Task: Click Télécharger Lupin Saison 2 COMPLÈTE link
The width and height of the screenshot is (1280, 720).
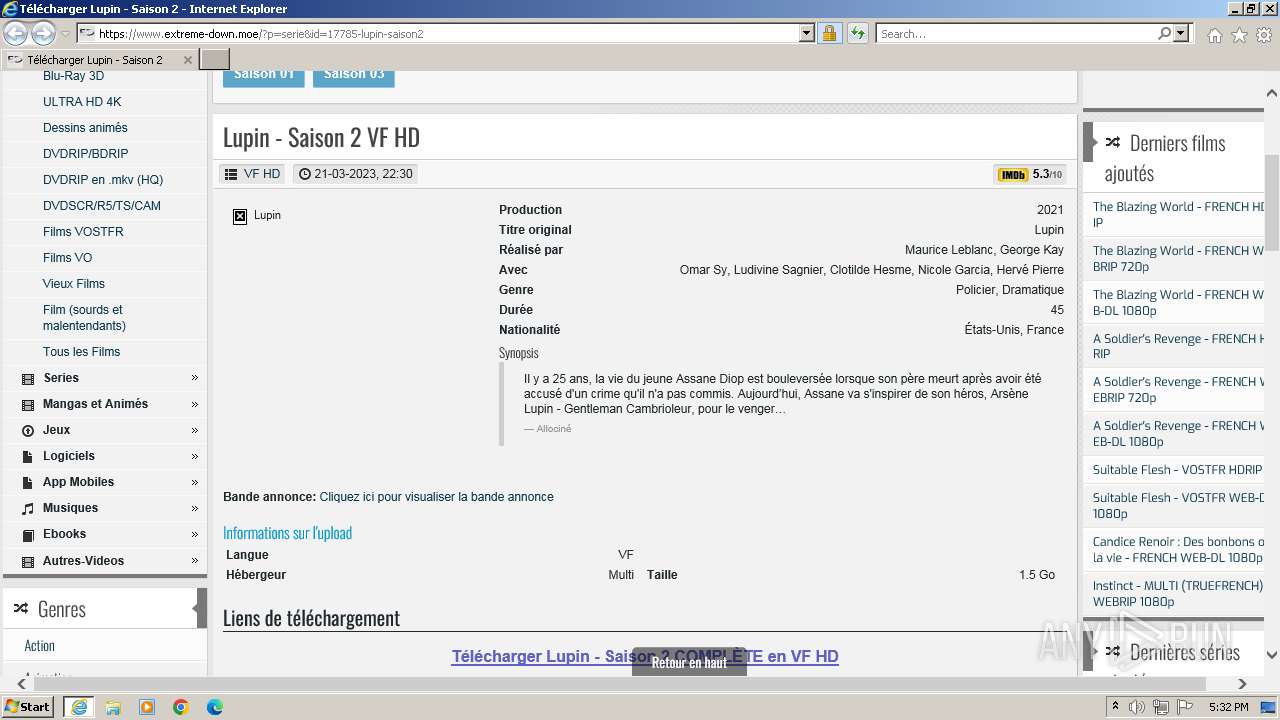Action: (x=645, y=656)
